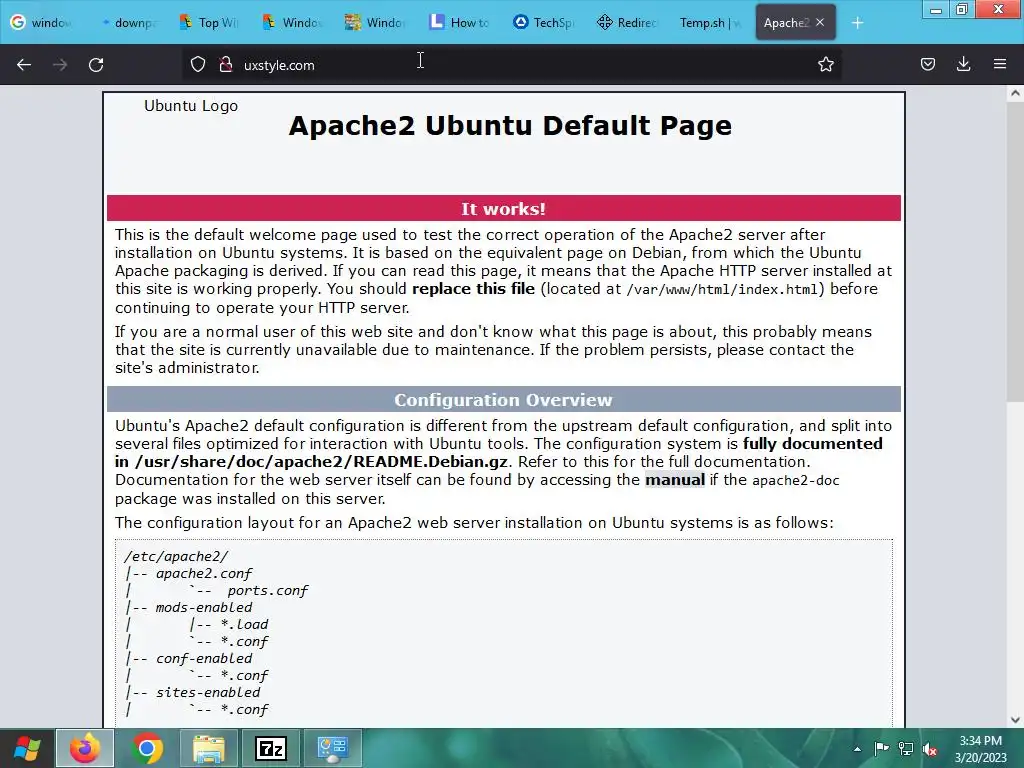Click the 'conf-enabled' tree line

coord(204,658)
